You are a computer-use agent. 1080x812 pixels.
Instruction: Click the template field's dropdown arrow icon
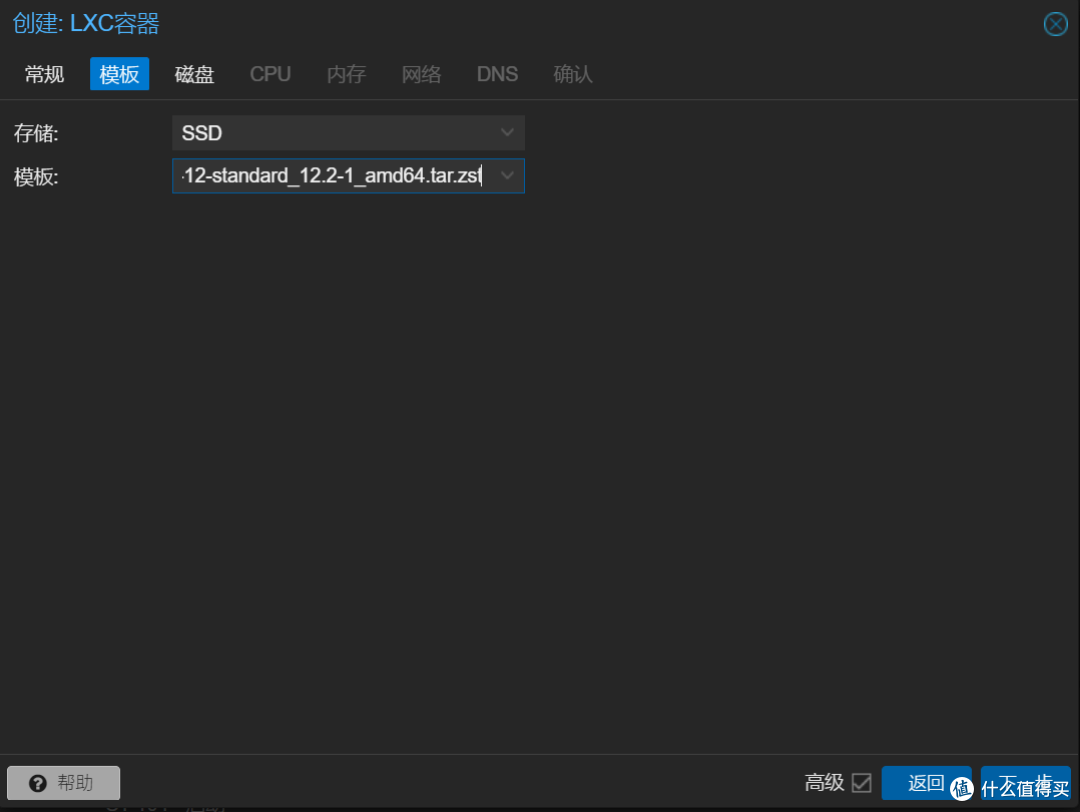coord(507,175)
